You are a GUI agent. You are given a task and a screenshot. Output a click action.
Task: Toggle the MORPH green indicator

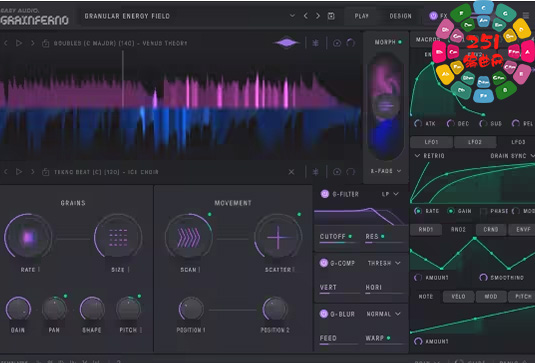400,42
